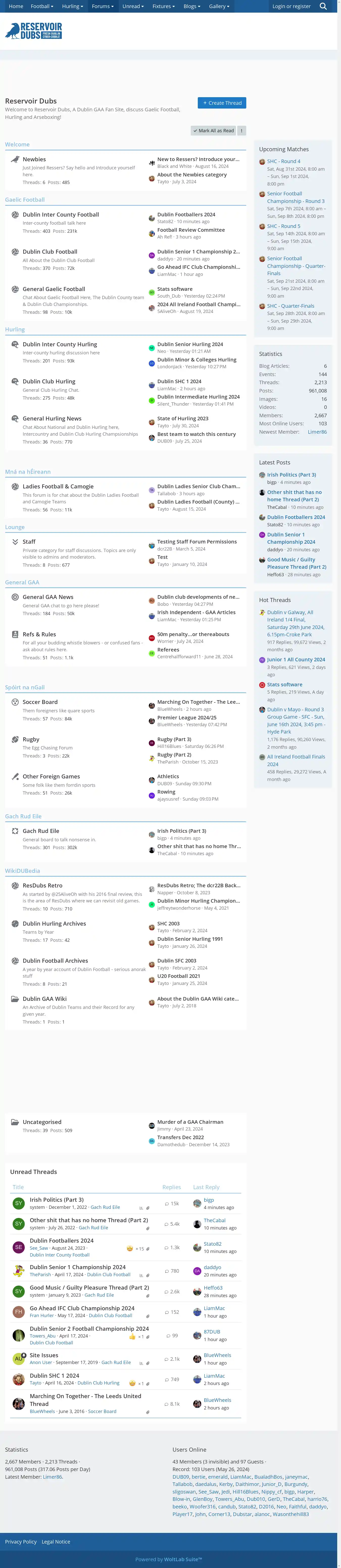Image resolution: width=341 pixels, height=1568 pixels.
Task: Click the Newbies forum bird icon
Action: tap(15, 160)
